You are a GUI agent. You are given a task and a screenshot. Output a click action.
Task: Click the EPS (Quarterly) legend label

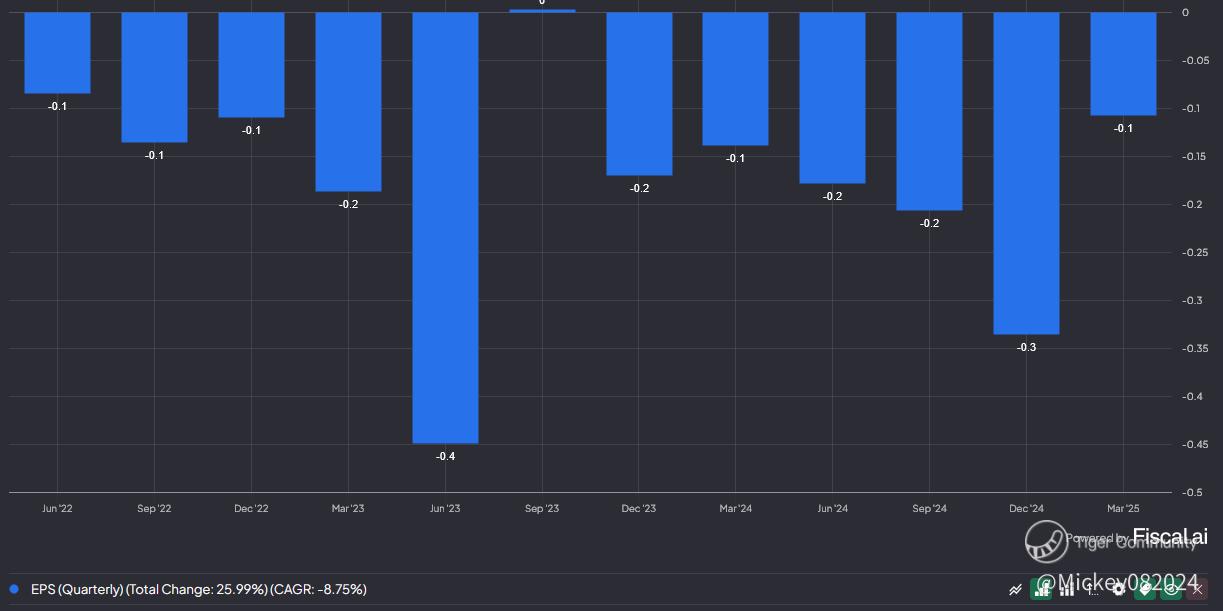point(199,589)
